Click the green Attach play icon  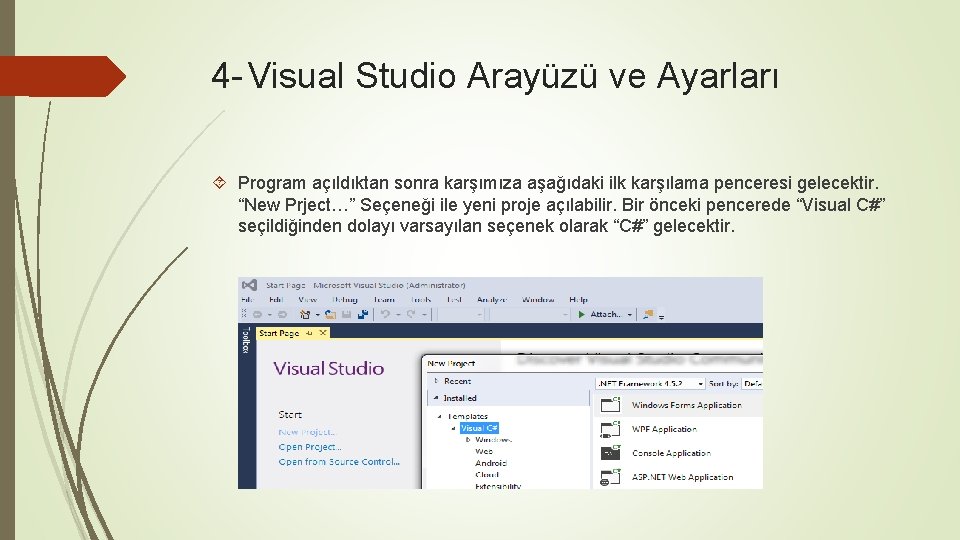pyautogui.click(x=582, y=314)
